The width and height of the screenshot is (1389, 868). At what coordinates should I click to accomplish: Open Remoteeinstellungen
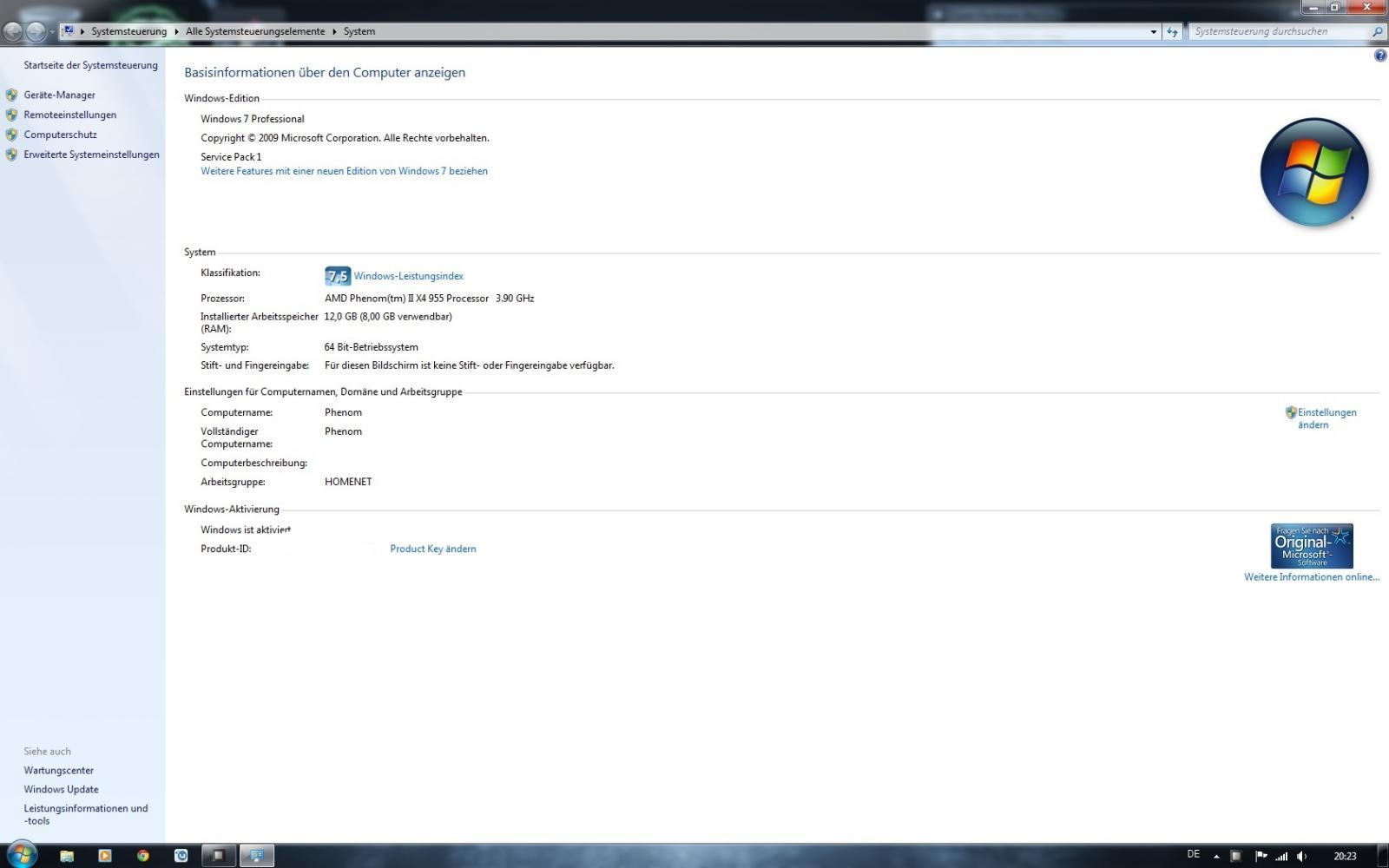pyautogui.click(x=69, y=115)
